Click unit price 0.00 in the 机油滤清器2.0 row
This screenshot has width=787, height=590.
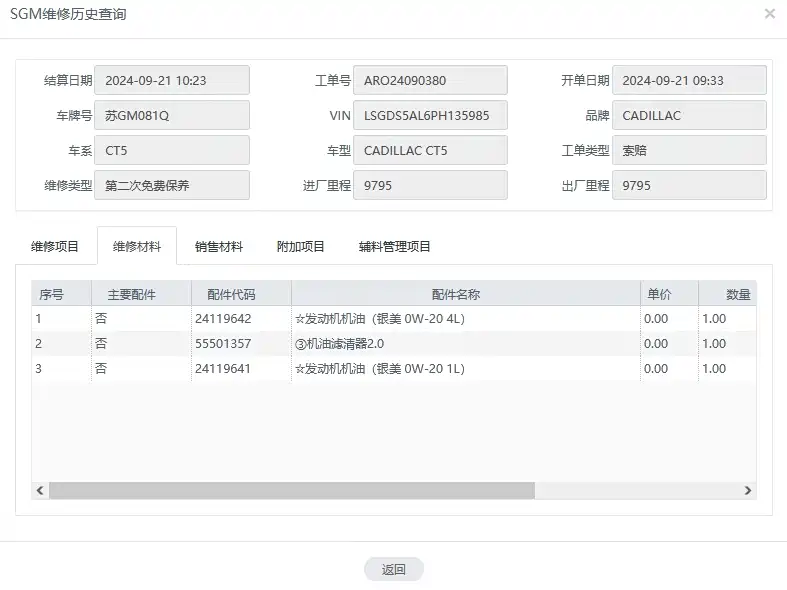(x=670, y=344)
